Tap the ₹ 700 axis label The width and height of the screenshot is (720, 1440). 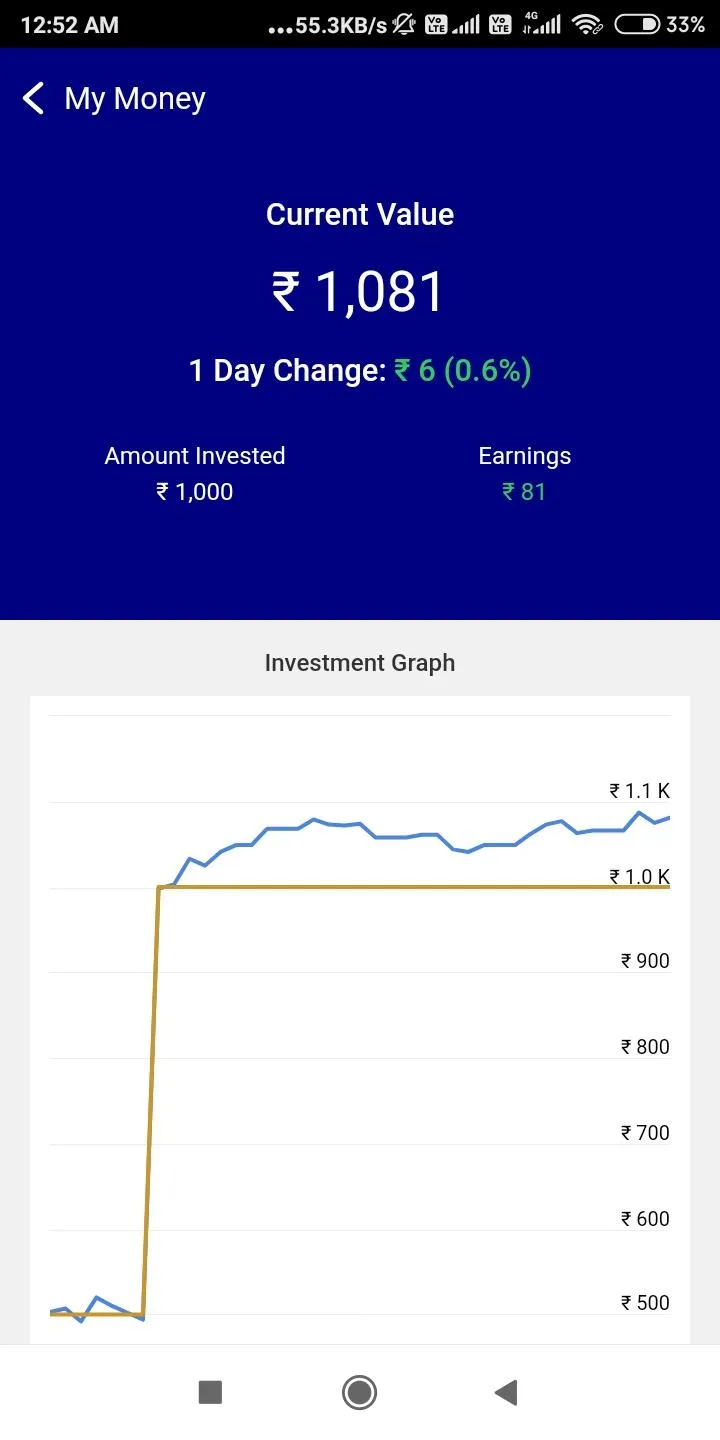tap(645, 1133)
